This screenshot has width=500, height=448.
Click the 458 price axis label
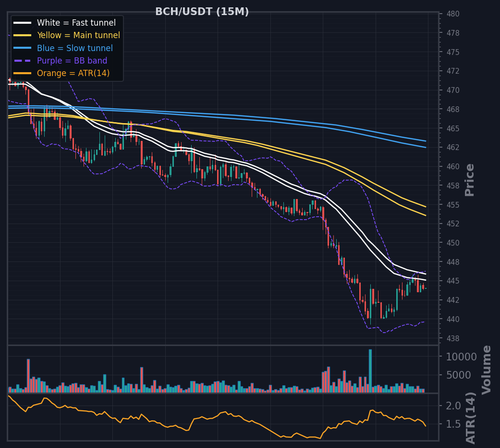453,186
